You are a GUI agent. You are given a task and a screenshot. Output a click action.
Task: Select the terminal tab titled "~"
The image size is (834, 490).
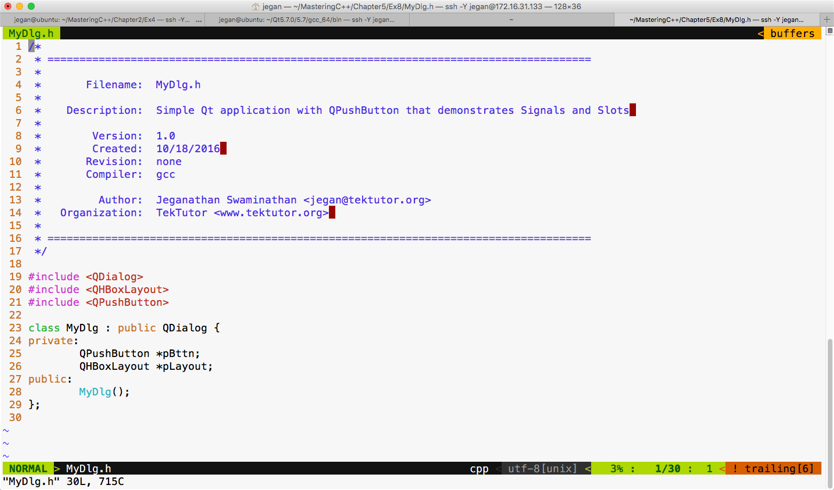tap(511, 20)
